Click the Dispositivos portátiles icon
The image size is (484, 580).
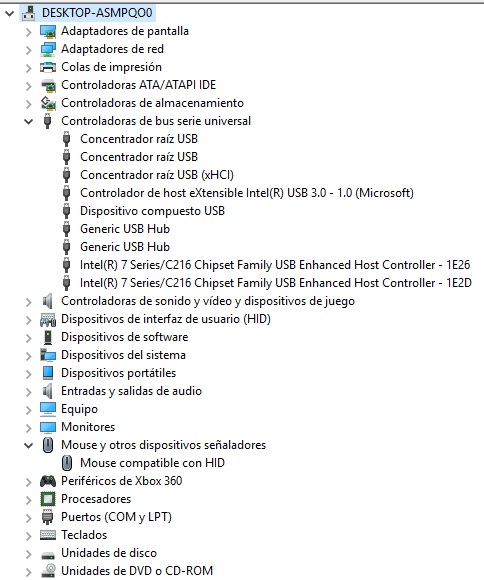pos(48,373)
